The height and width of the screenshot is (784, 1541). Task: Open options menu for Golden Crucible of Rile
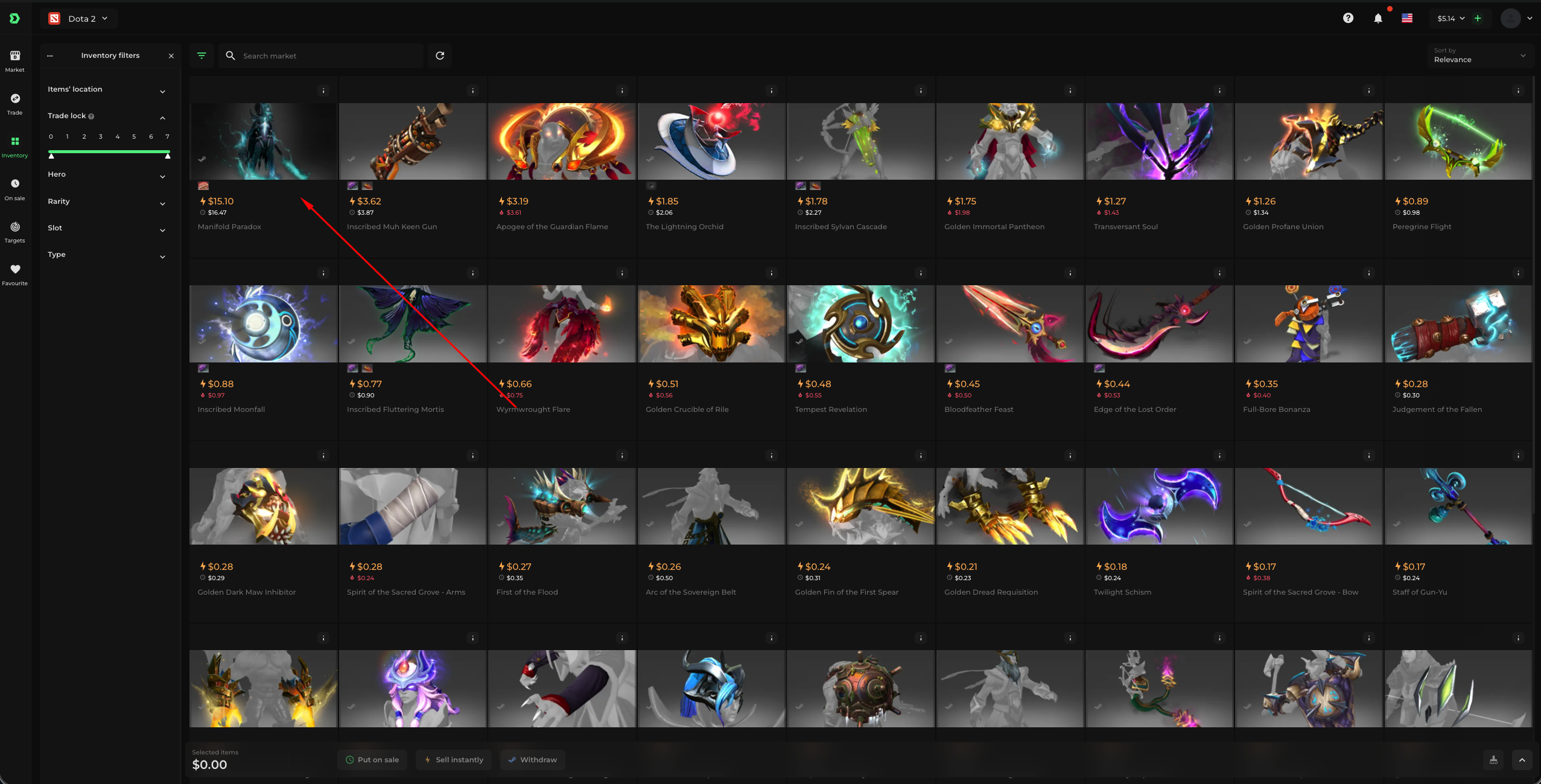(772, 273)
